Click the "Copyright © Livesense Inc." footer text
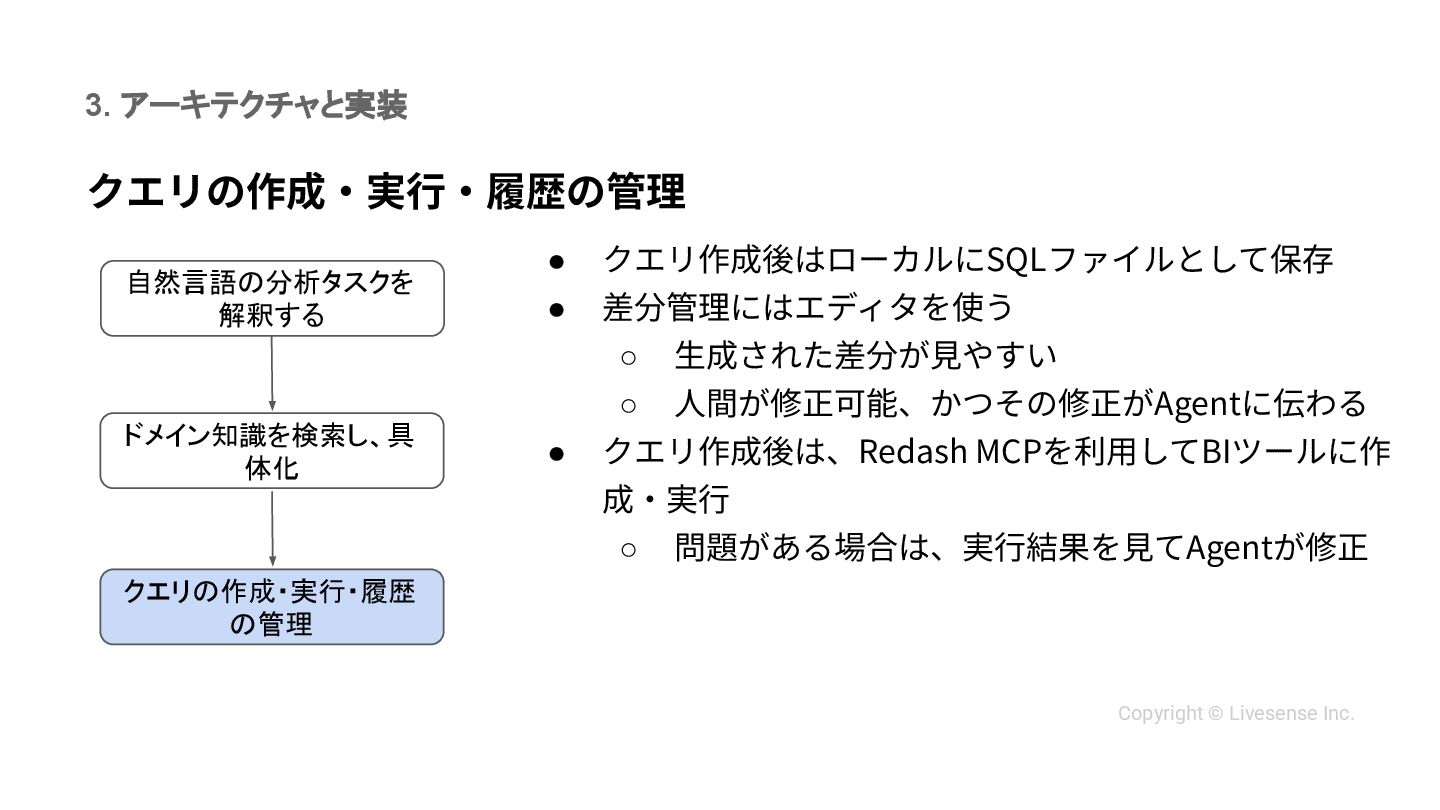The height and width of the screenshot is (810, 1440). [x=1235, y=713]
